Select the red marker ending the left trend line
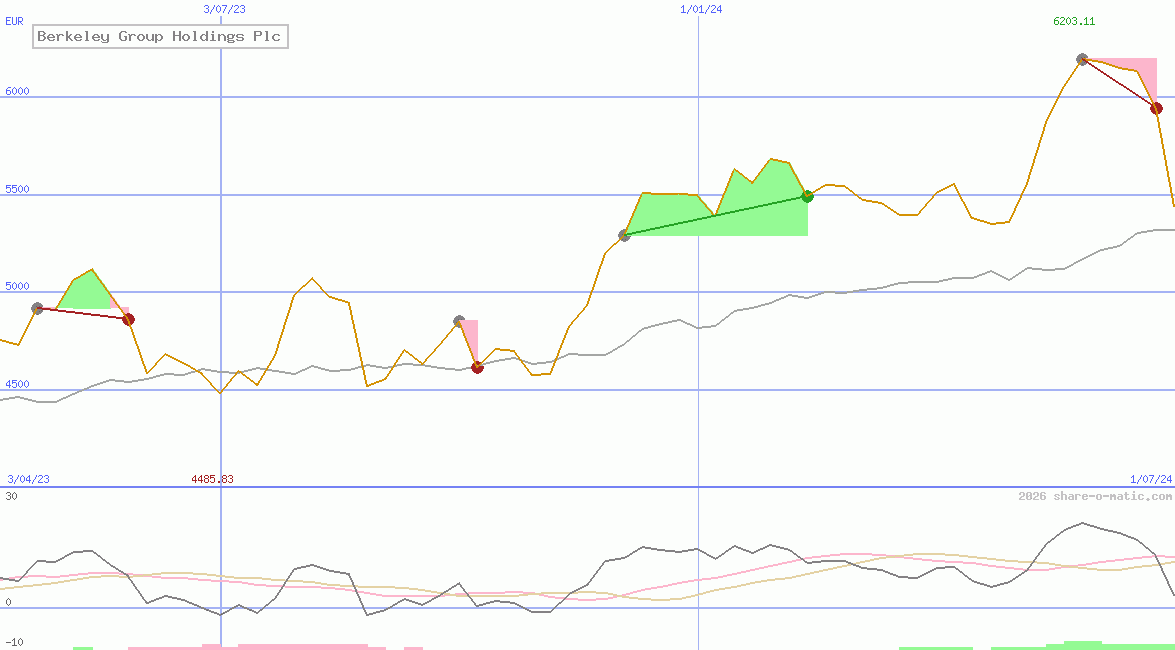This screenshot has width=1175, height=650. 127,319
